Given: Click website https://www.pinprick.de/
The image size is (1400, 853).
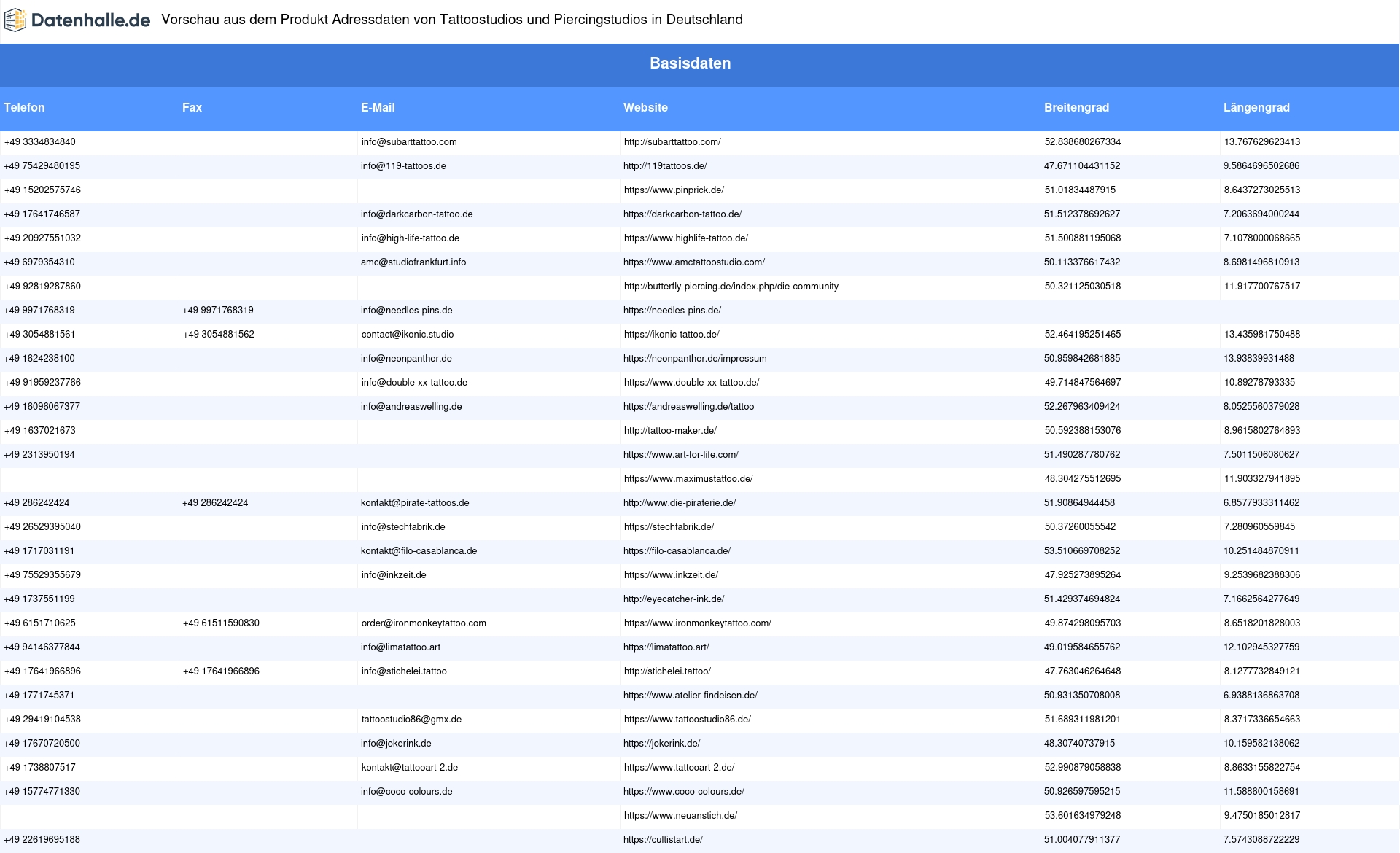Looking at the screenshot, I should (x=674, y=190).
